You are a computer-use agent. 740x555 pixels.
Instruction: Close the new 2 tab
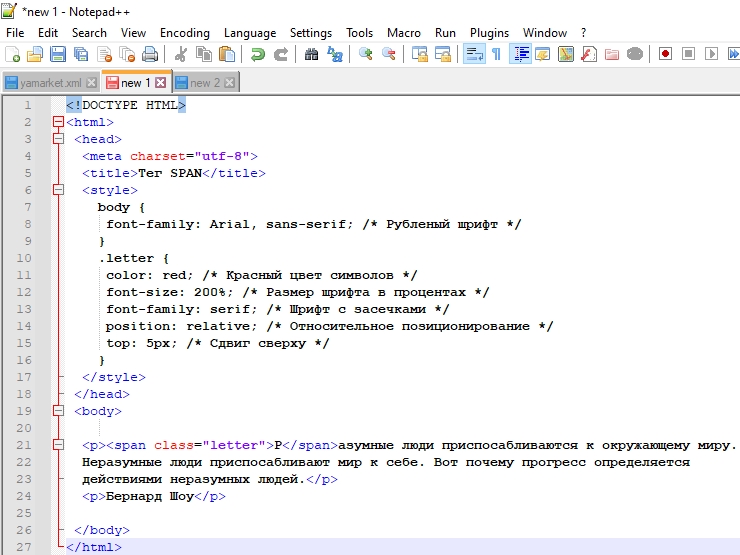click(230, 83)
